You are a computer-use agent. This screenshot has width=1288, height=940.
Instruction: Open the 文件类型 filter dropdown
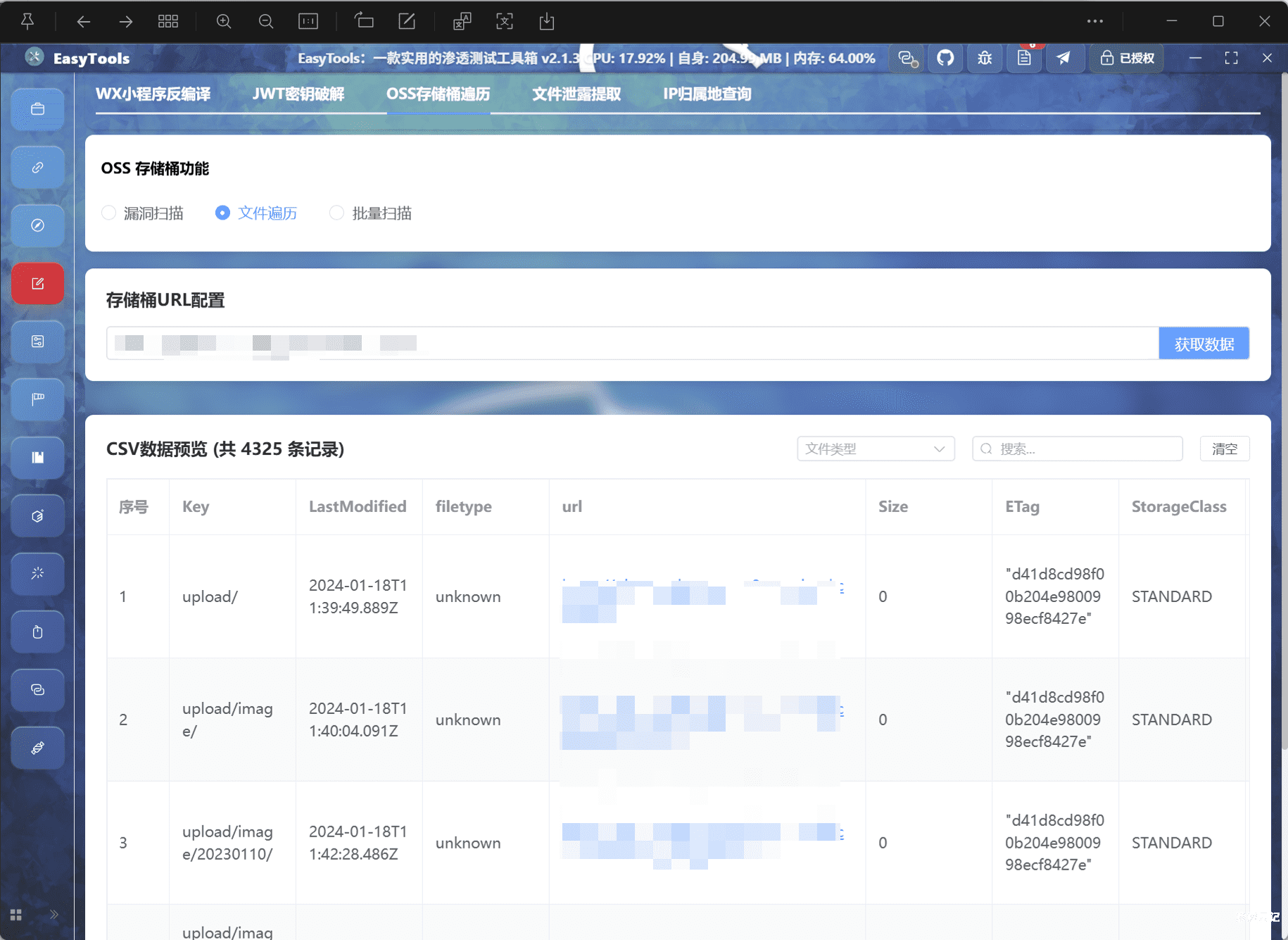[x=875, y=449]
